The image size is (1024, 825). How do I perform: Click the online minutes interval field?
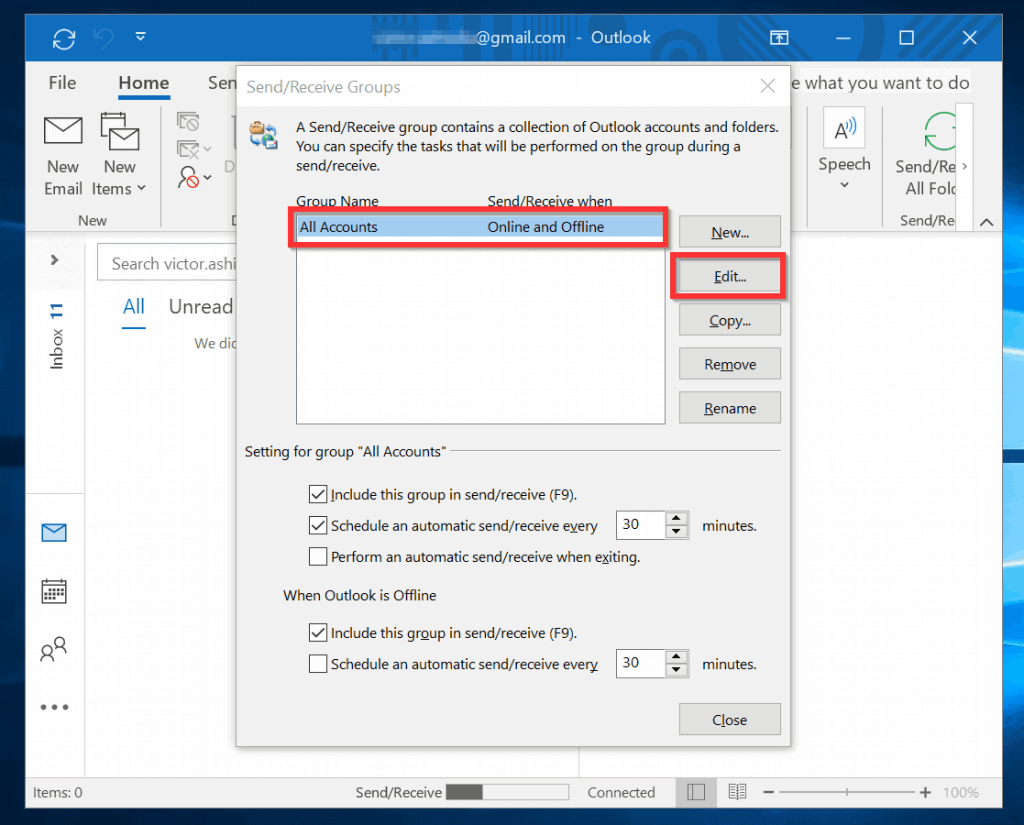(x=641, y=525)
